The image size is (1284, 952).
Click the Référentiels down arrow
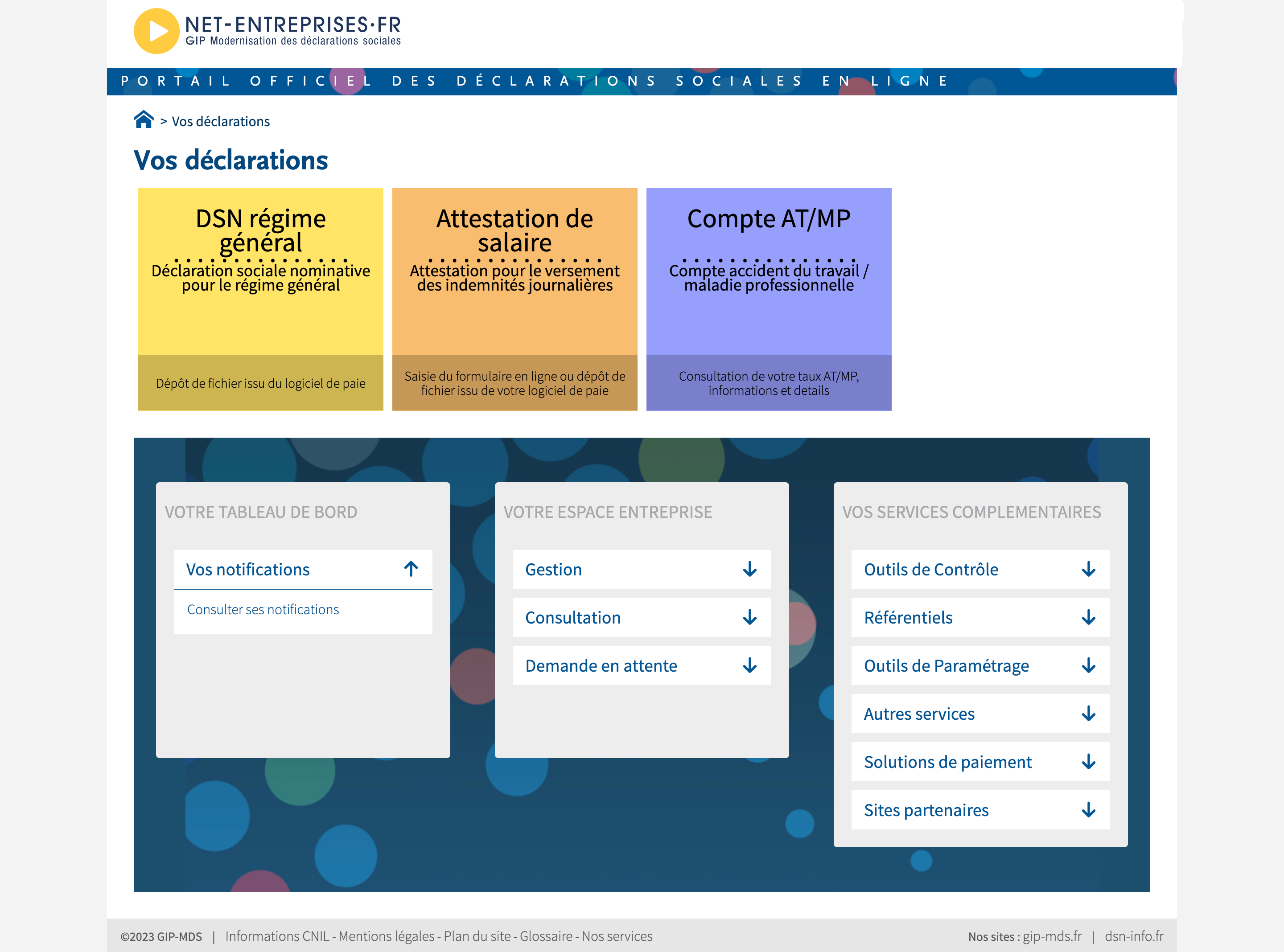pos(1089,618)
